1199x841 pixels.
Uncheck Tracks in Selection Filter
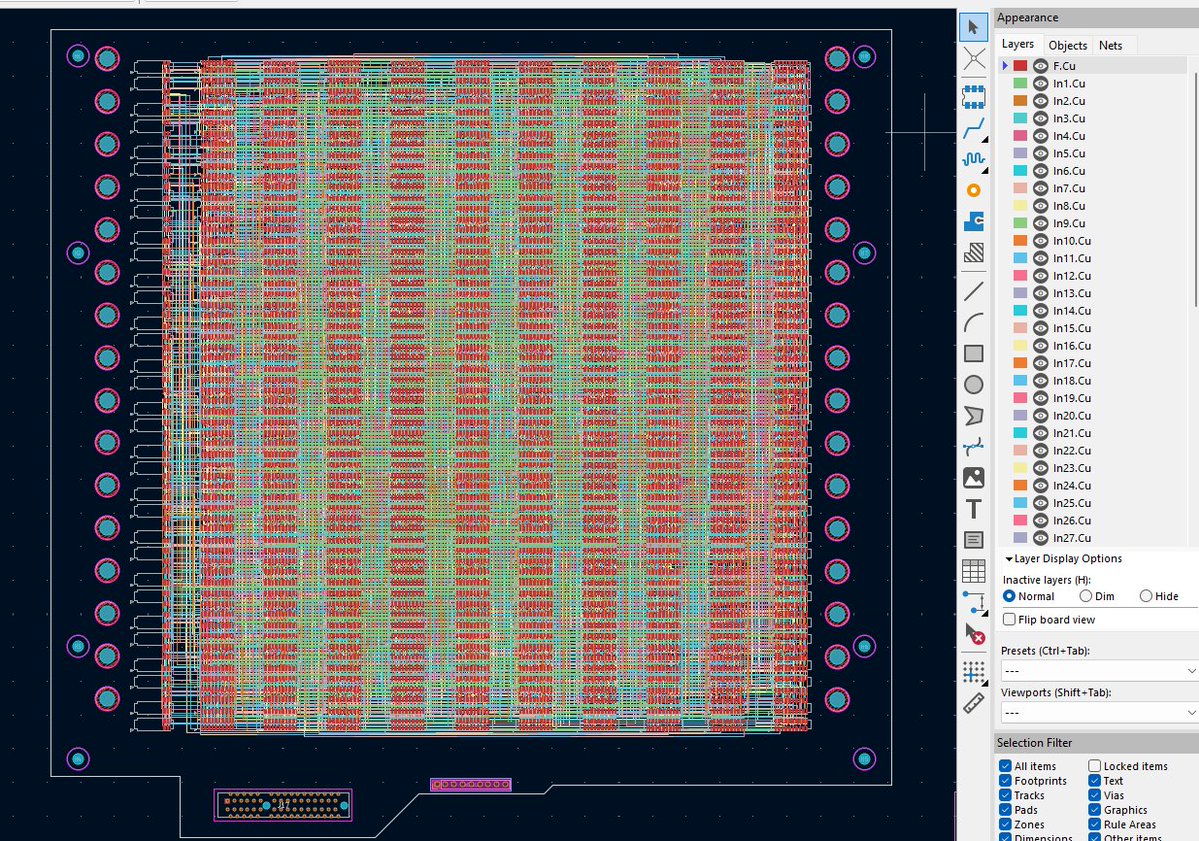pyautogui.click(x=1005, y=795)
